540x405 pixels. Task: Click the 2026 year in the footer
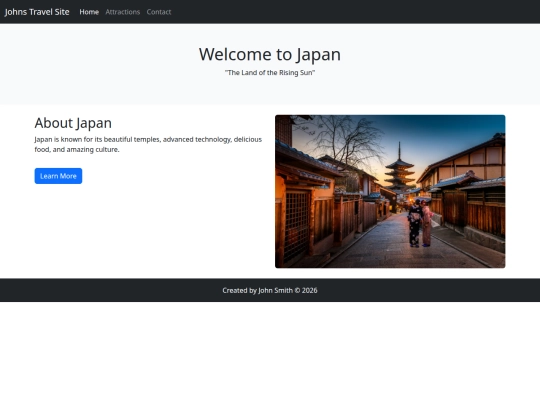coord(310,290)
